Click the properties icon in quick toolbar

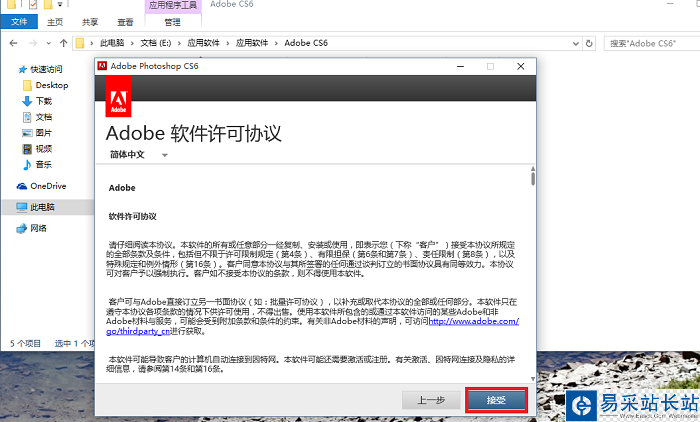pos(33,5)
